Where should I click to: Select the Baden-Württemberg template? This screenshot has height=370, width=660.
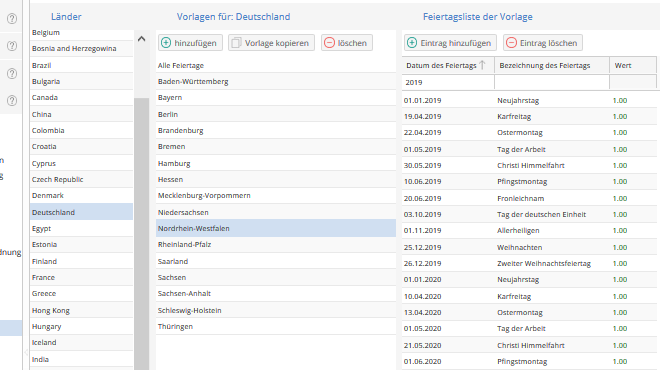[276, 81]
